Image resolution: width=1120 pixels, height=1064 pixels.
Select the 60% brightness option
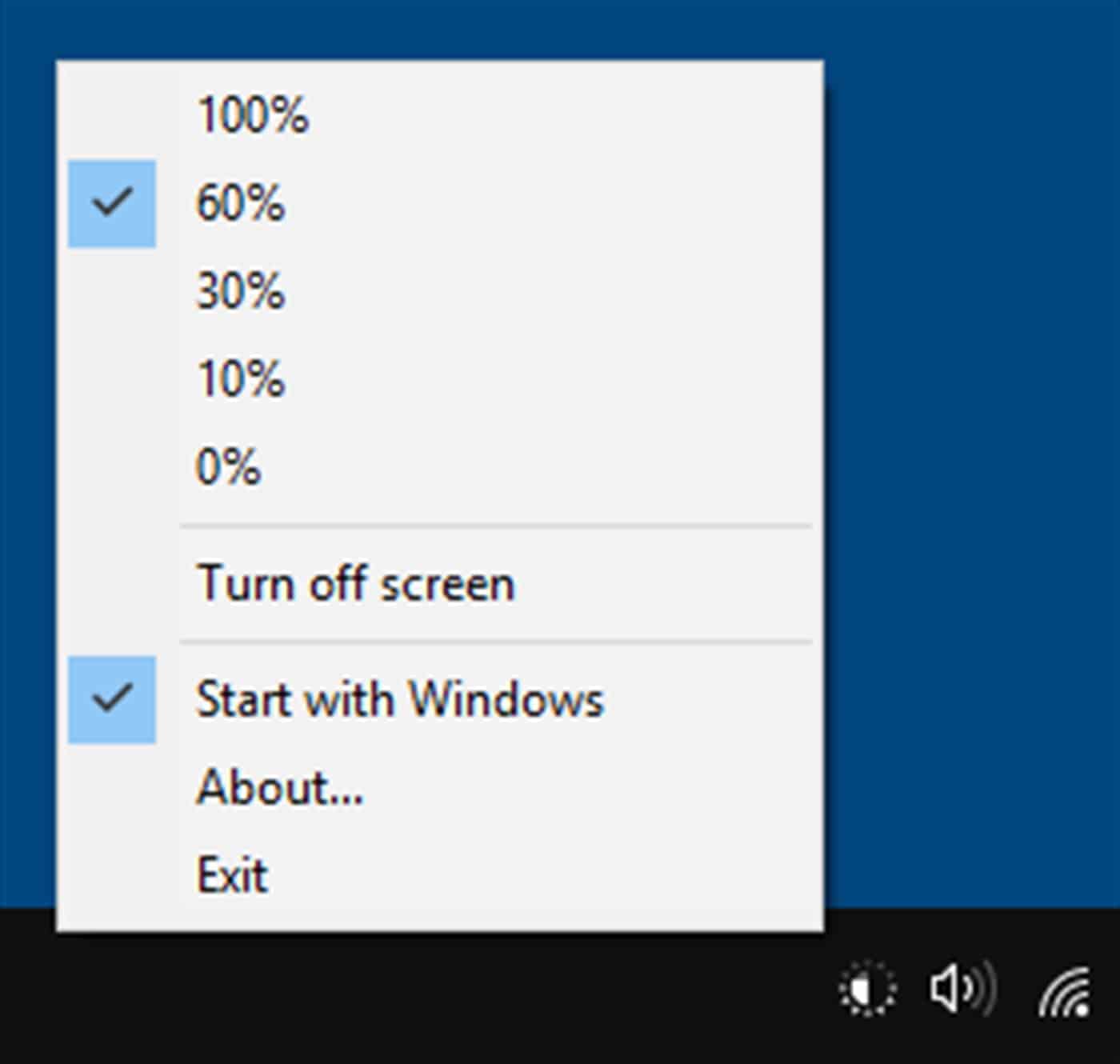(x=240, y=203)
